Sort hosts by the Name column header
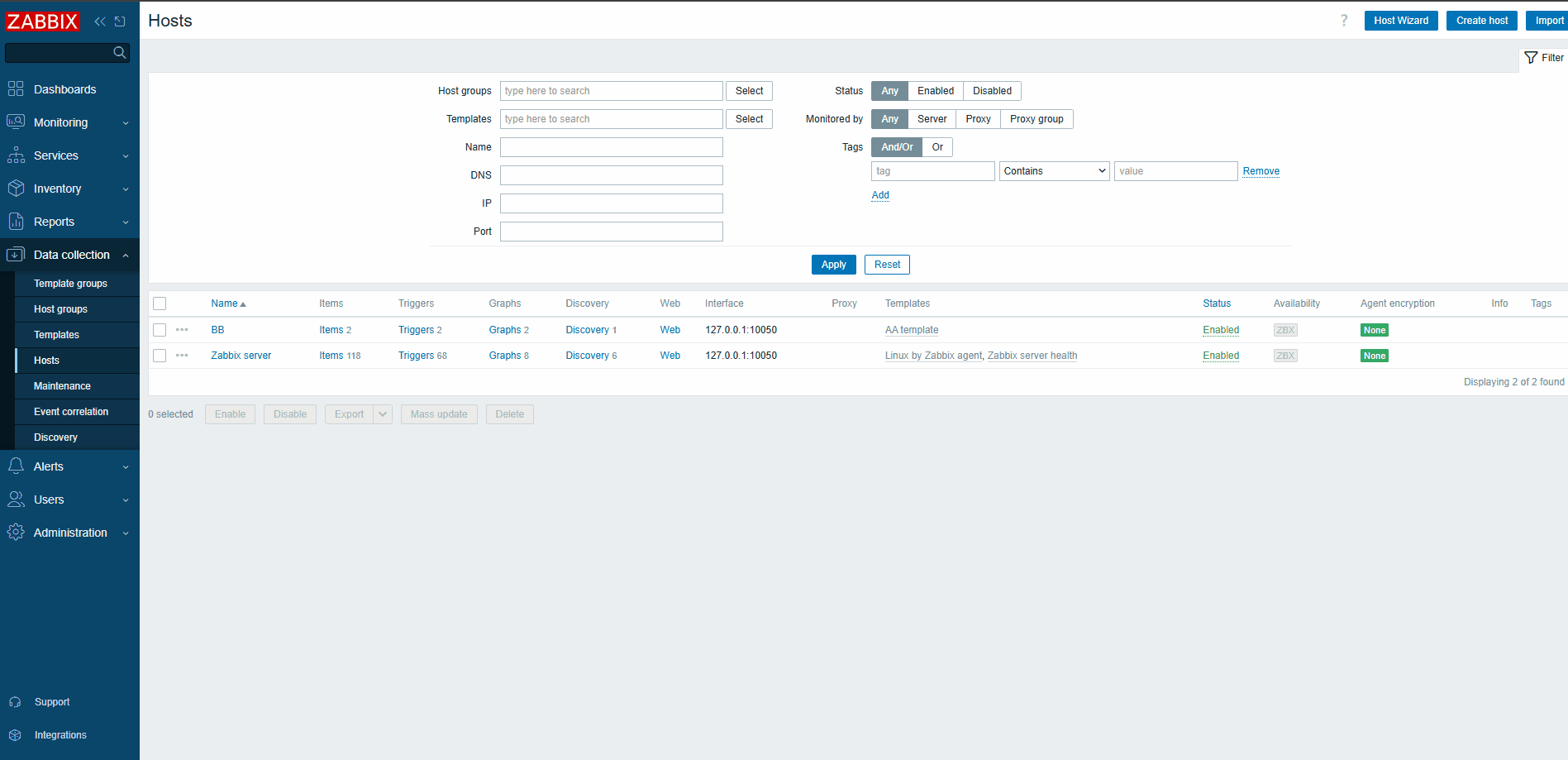 pos(228,304)
